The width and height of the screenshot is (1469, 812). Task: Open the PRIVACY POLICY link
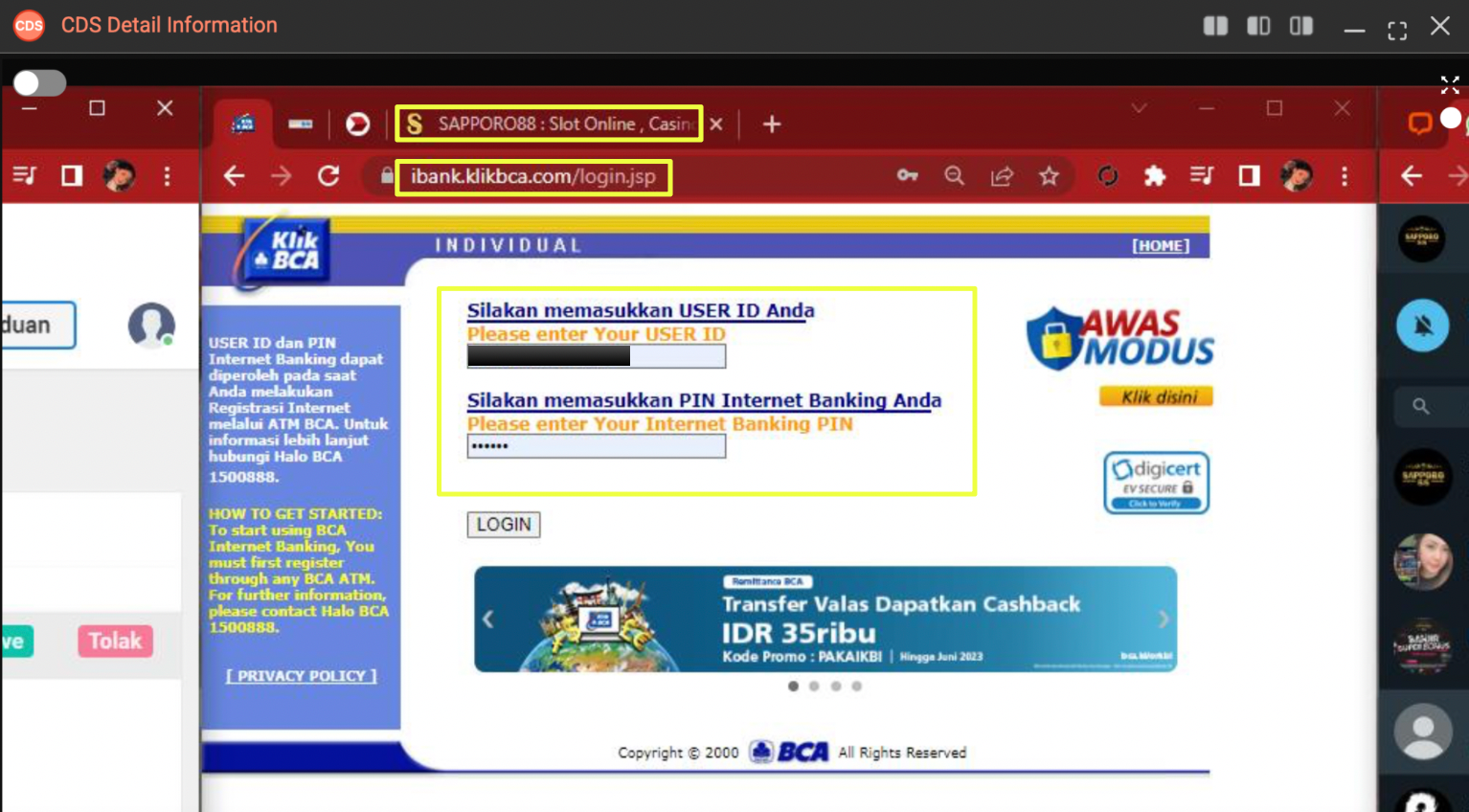302,676
